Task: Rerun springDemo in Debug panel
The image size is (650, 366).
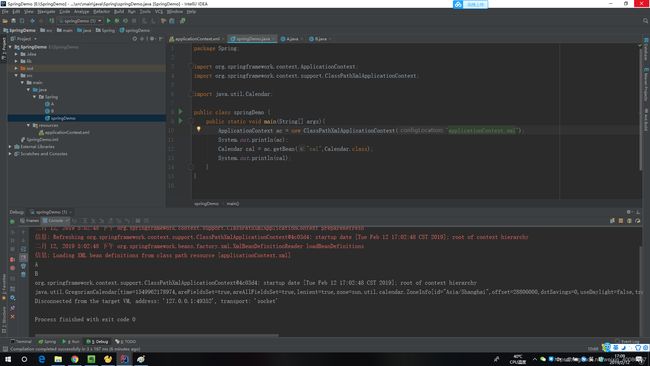Action: pyautogui.click(x=12, y=221)
